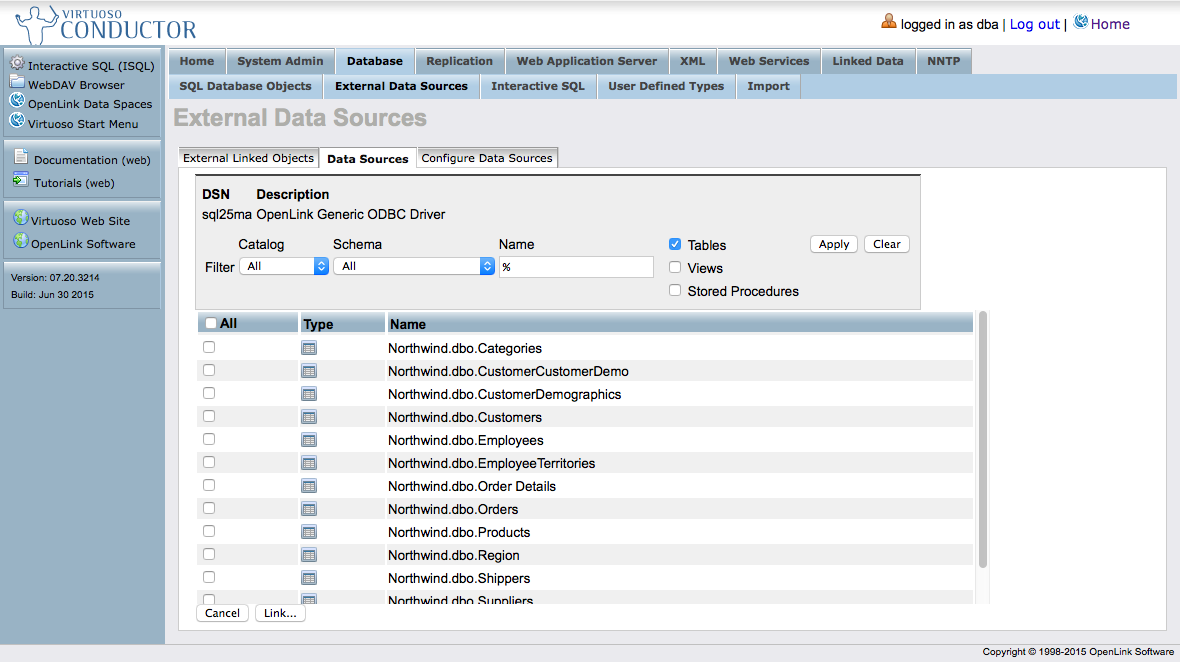Click the Home globe icon at top right

coord(1081,22)
